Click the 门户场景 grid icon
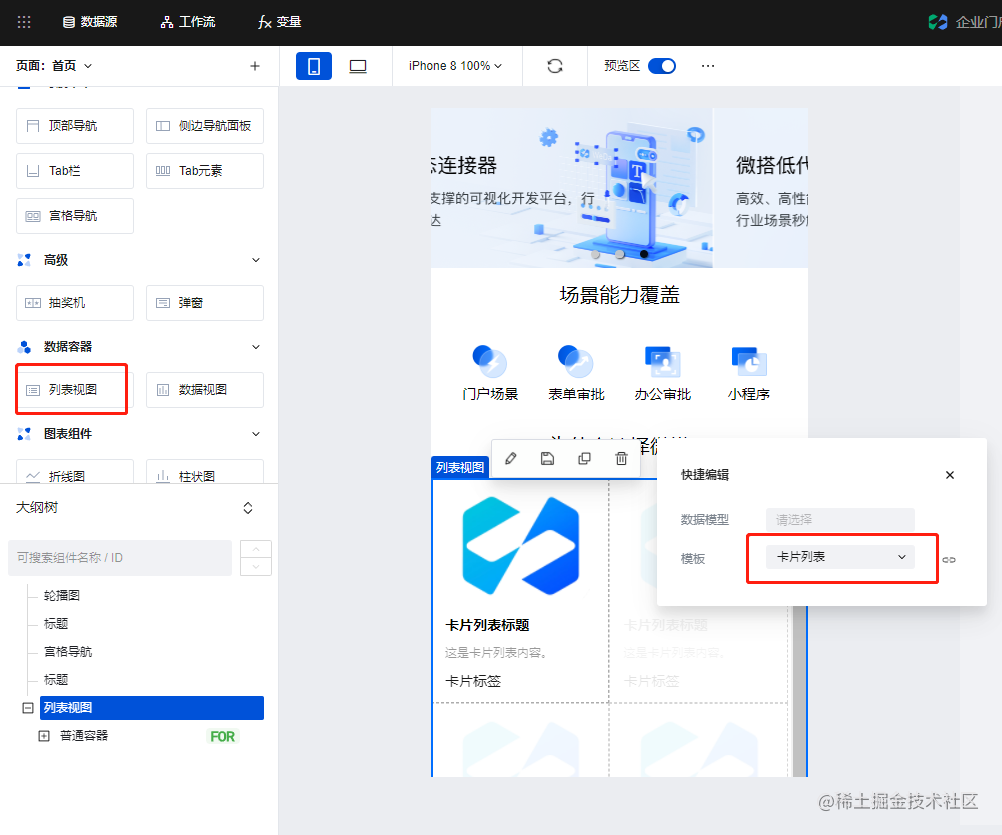This screenshot has width=1002, height=835. pos(489,362)
